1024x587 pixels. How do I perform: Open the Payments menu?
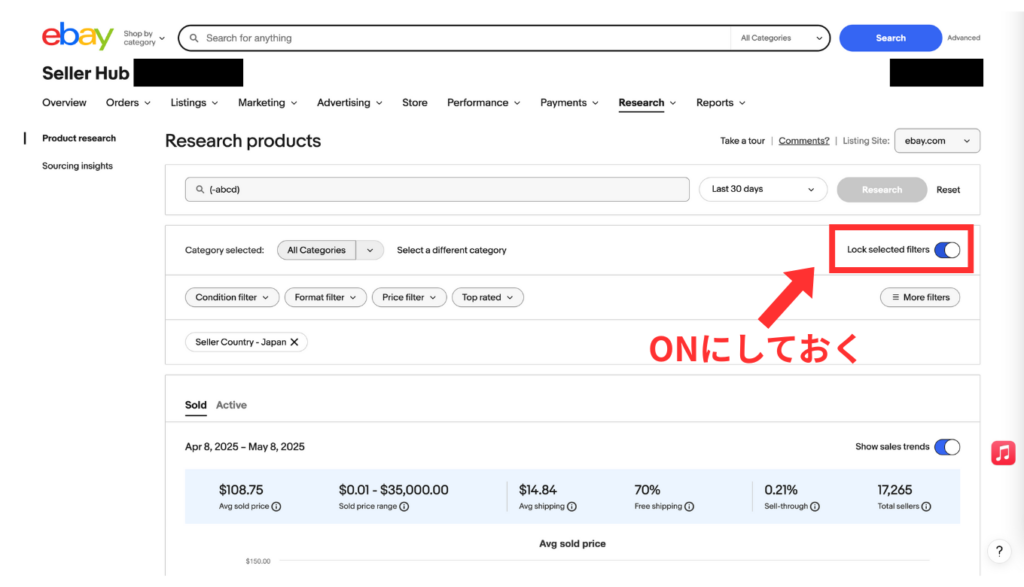point(569,103)
